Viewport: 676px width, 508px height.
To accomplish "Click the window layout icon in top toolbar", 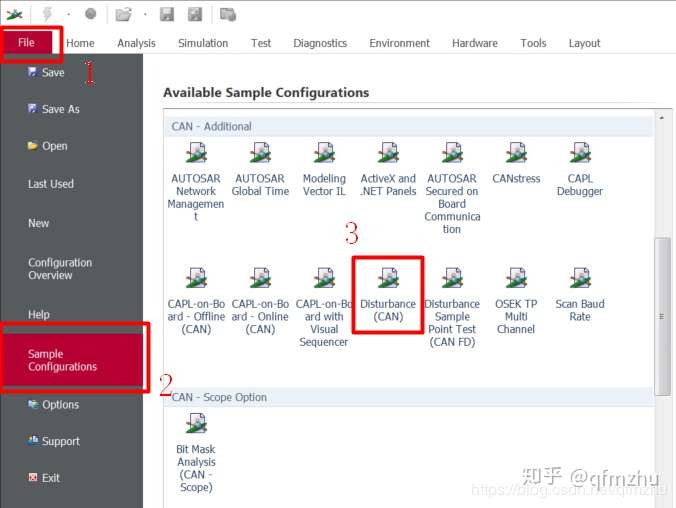I will coord(228,15).
